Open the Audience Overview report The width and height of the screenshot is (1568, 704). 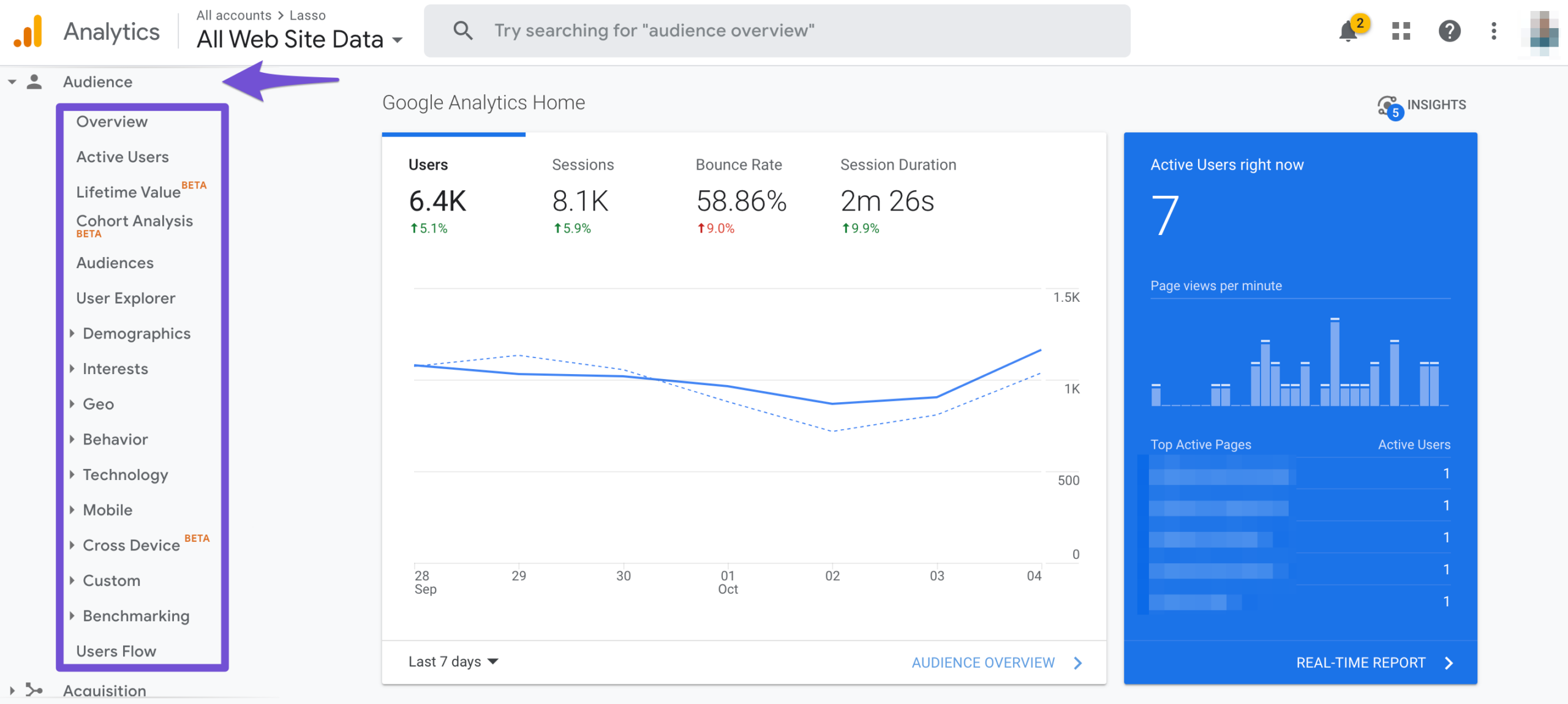[112, 122]
